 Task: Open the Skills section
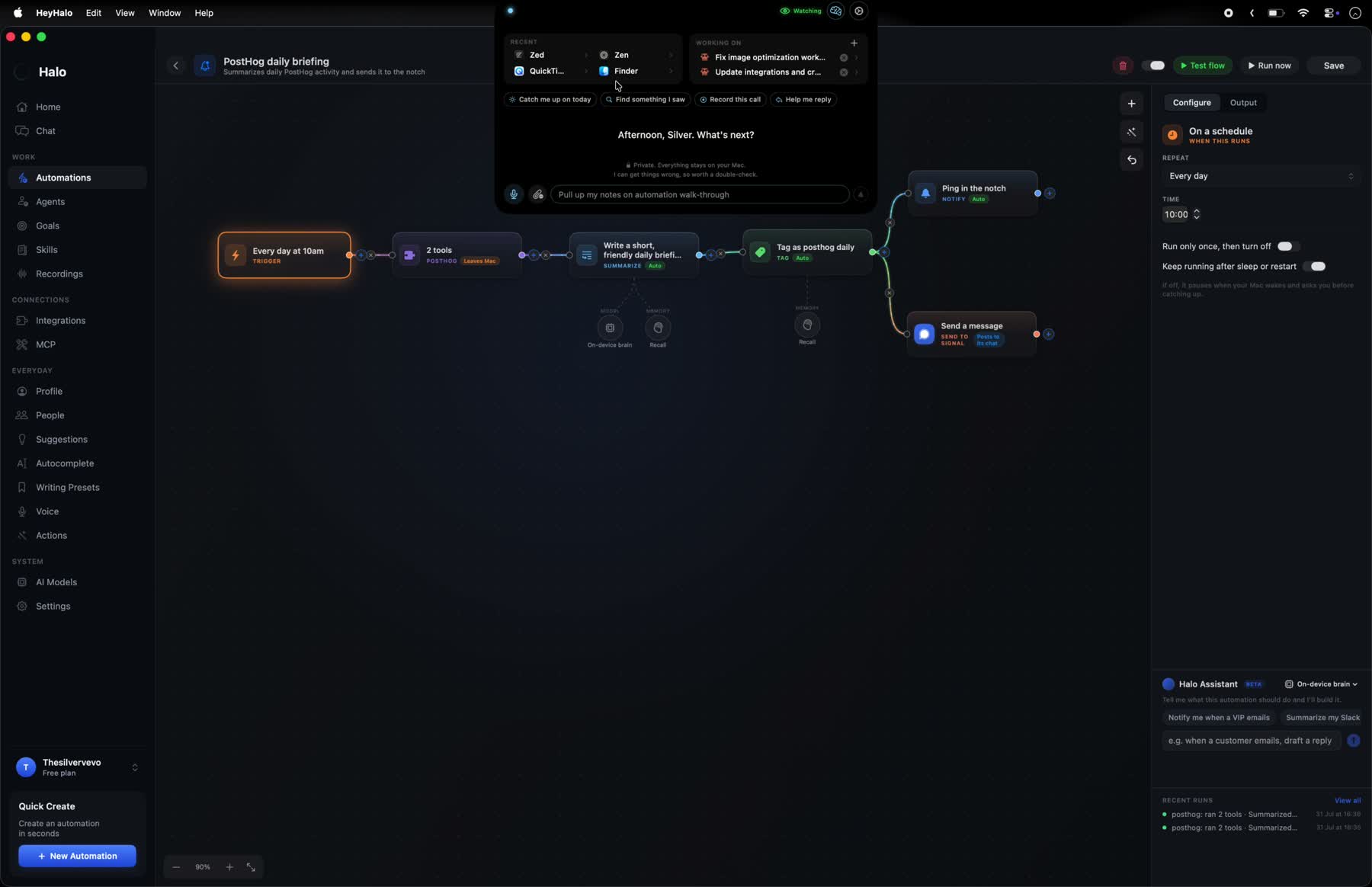coord(46,250)
